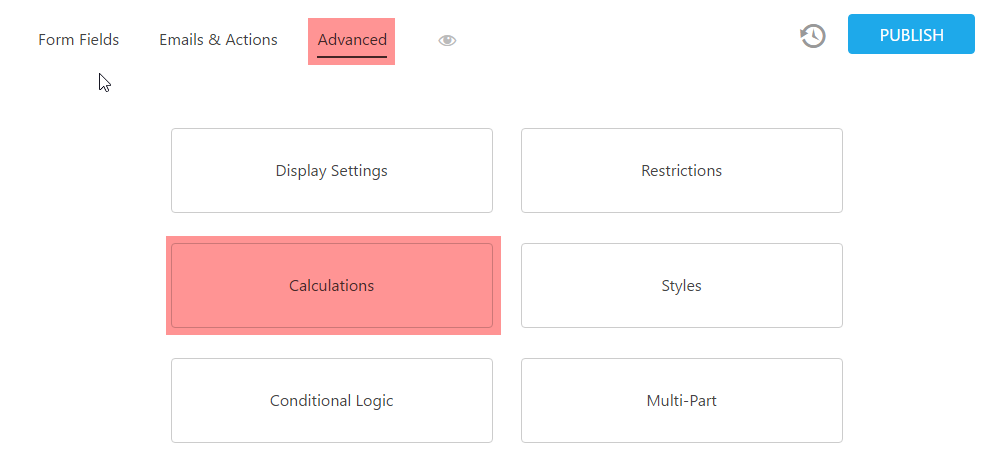
Task: Open the revision history clock icon
Action: coord(813,36)
